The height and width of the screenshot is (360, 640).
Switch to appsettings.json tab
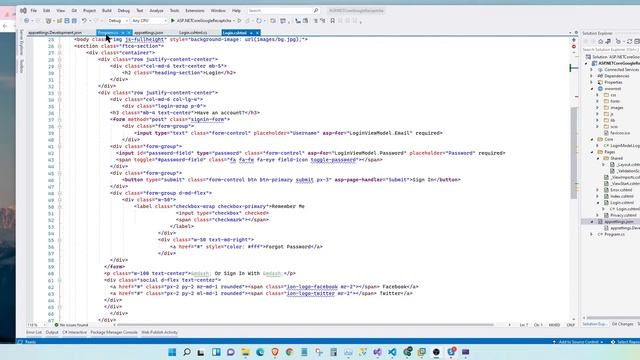[149, 33]
